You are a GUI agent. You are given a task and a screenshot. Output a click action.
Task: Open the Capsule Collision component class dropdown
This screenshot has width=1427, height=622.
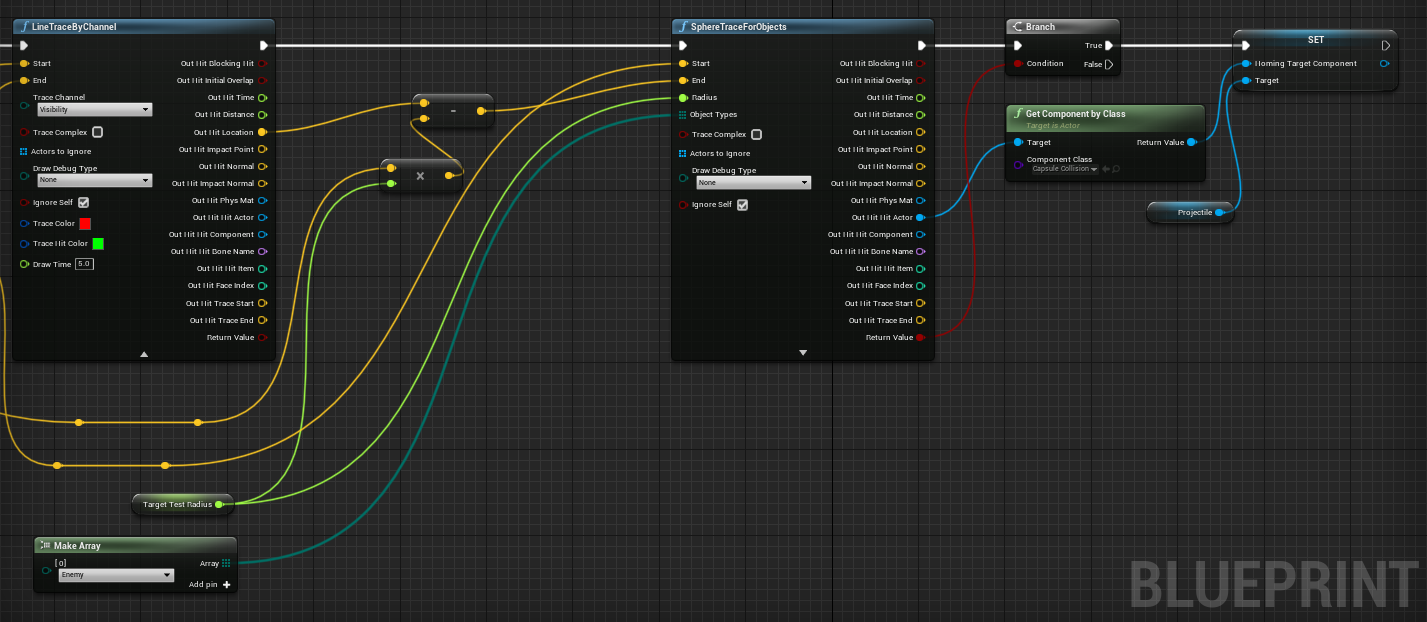(1064, 169)
